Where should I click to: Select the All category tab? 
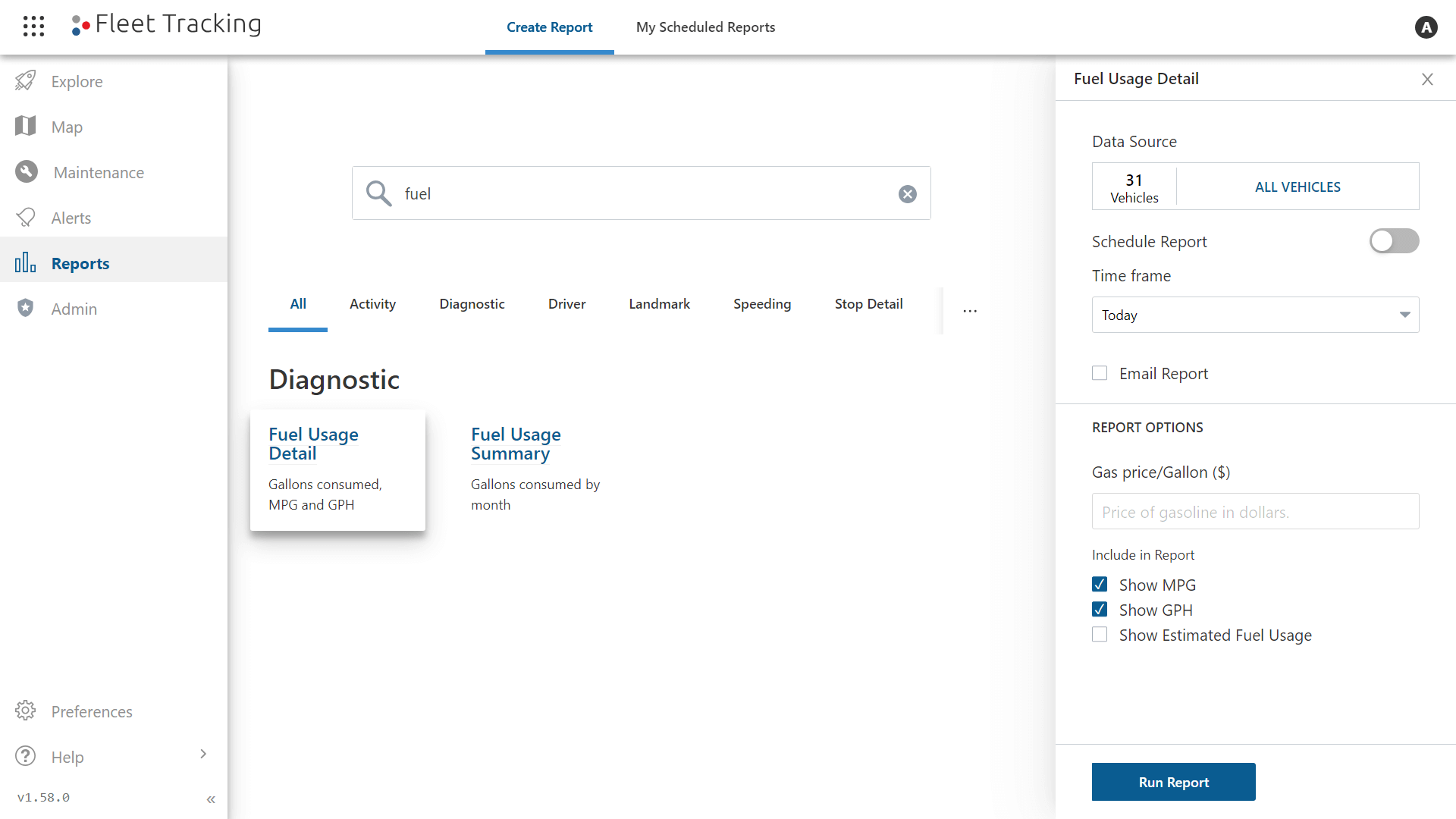point(298,304)
